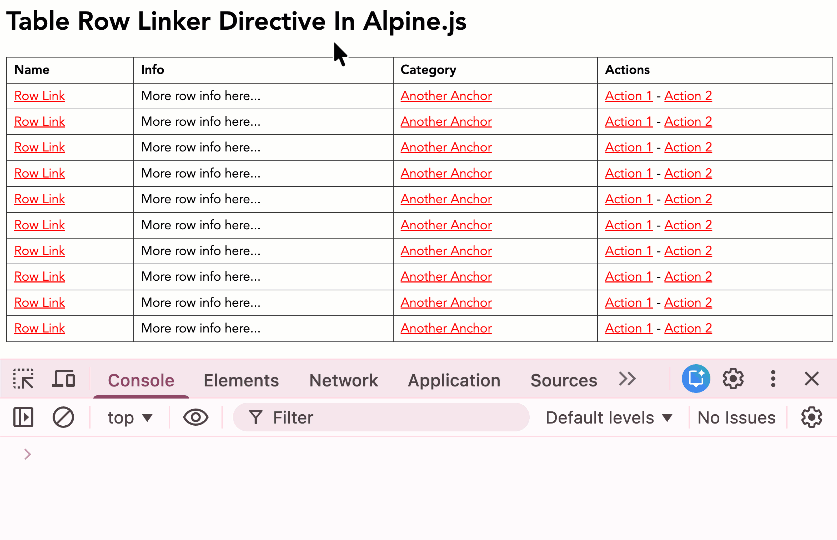Open the DevTools three-dot customize menu
837x540 pixels.
[x=772, y=379]
